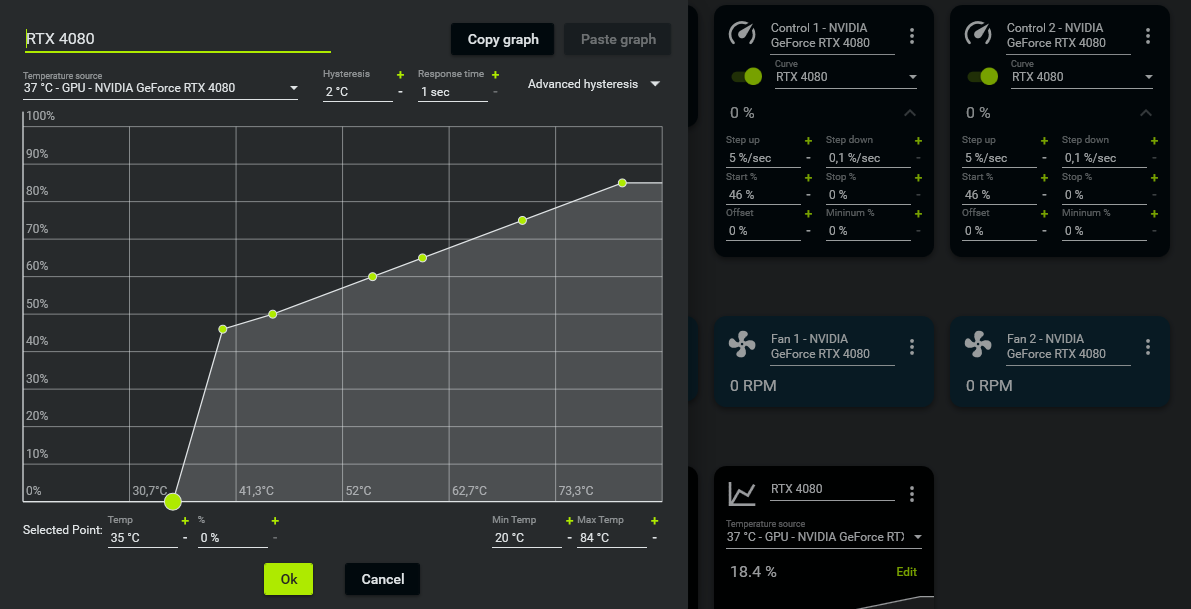Open RTX 4080 card Temperature source dropdown
Image resolution: width=1191 pixels, height=609 pixels.
(824, 537)
